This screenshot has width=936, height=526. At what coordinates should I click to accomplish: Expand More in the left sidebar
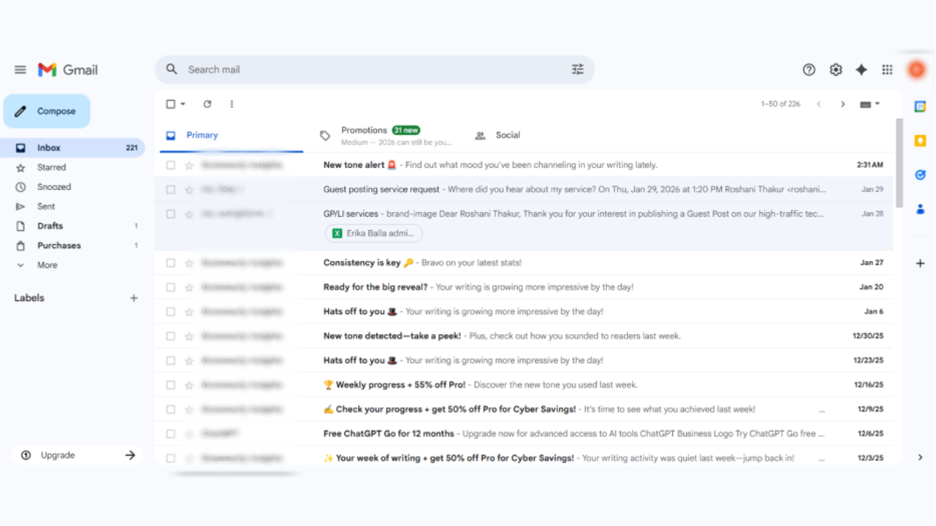pyautogui.click(x=47, y=265)
